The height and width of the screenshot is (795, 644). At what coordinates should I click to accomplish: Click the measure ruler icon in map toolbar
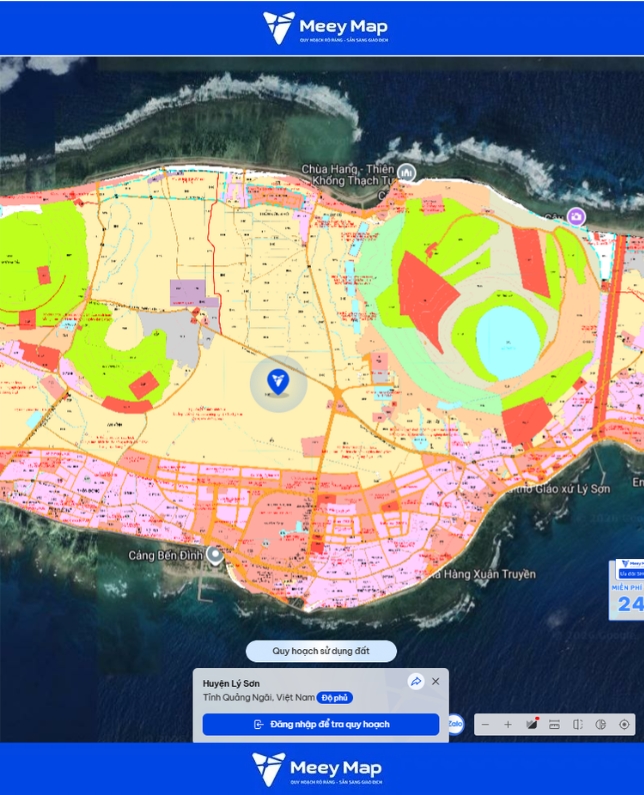coord(554,725)
